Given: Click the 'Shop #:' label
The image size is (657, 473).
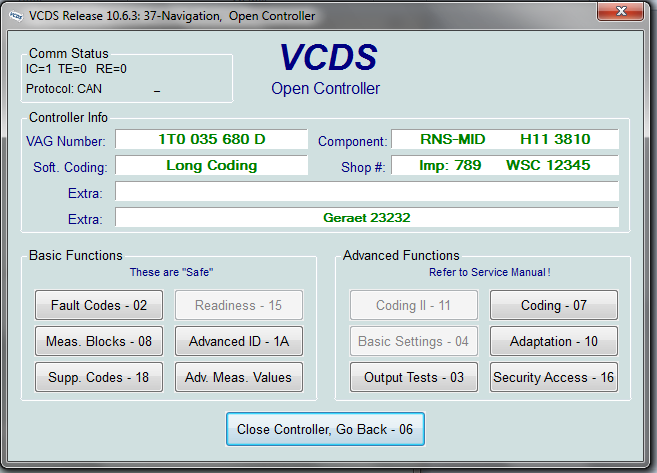Looking at the screenshot, I should (x=363, y=168).
